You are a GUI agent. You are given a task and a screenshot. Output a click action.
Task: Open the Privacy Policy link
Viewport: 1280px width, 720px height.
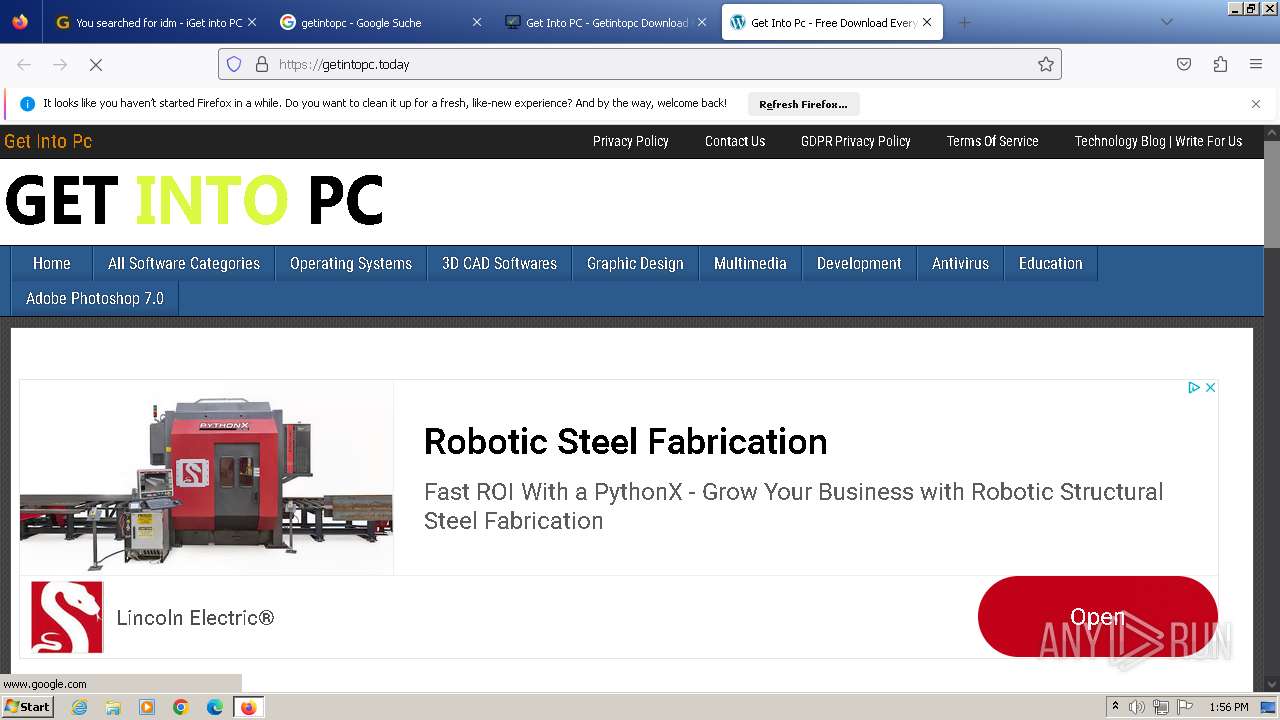coord(631,141)
